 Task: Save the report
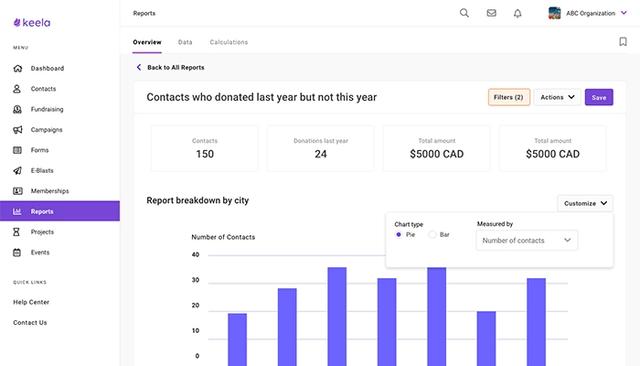click(599, 97)
